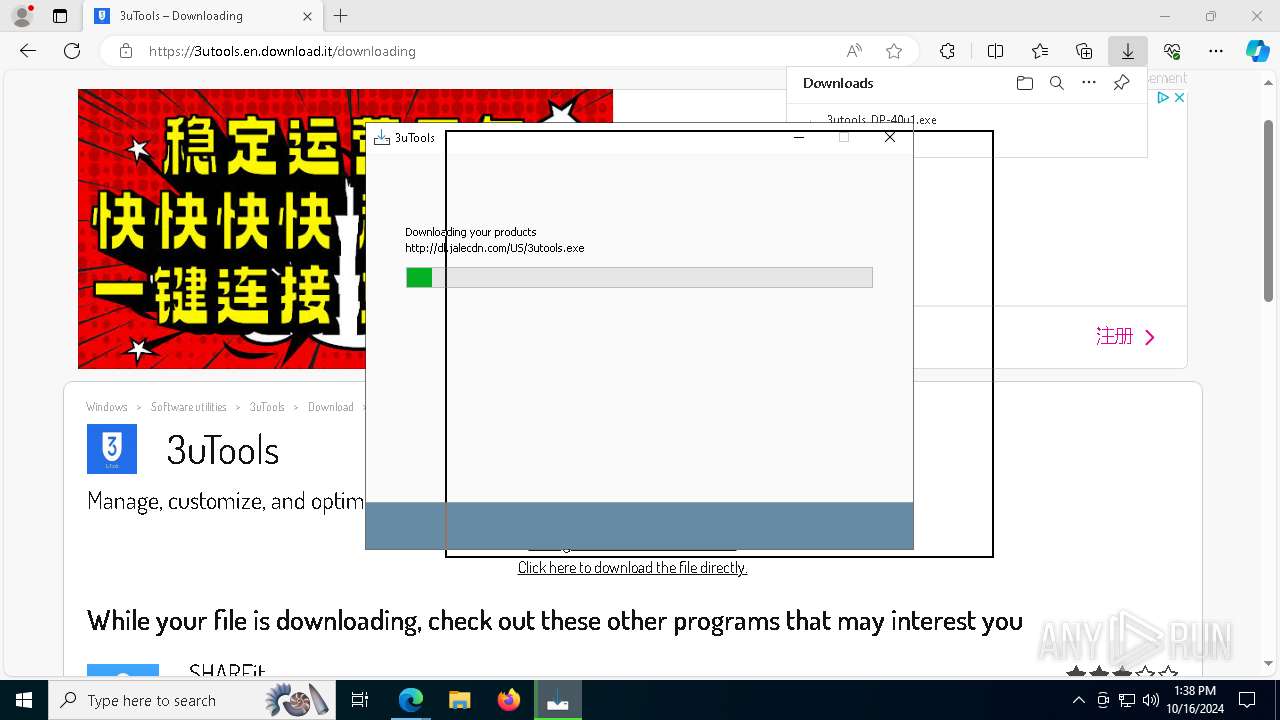
Task: Open File Explorer from taskbar
Action: click(x=460, y=700)
